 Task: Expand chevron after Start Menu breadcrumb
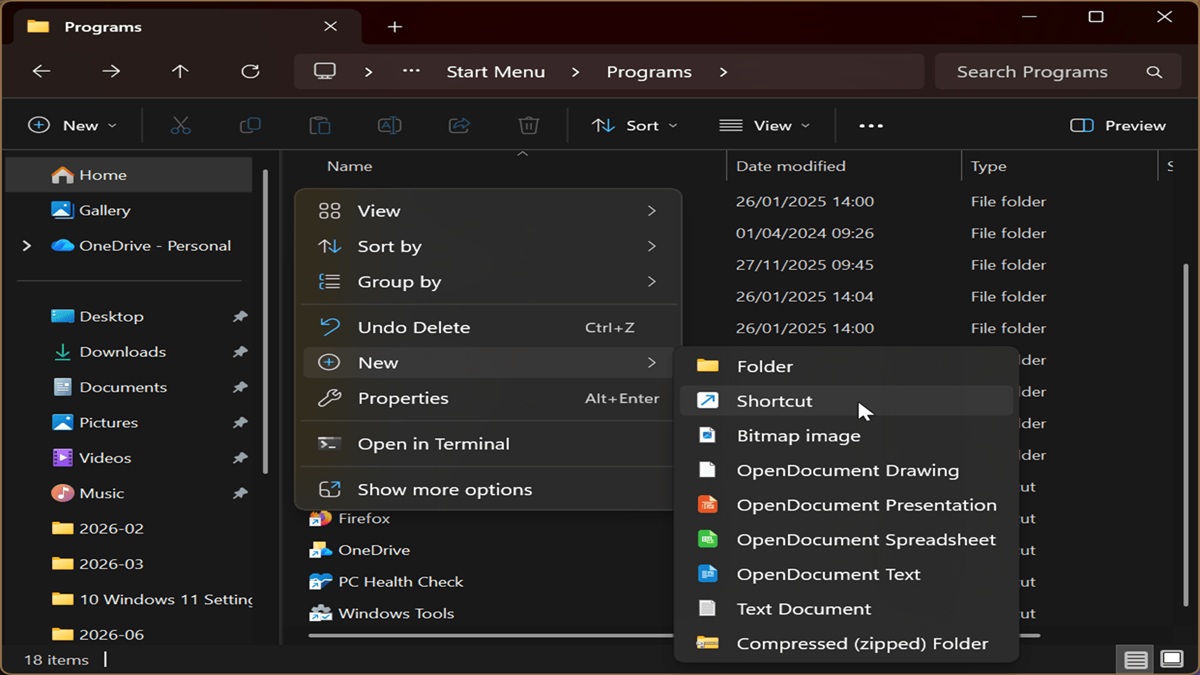tap(576, 72)
